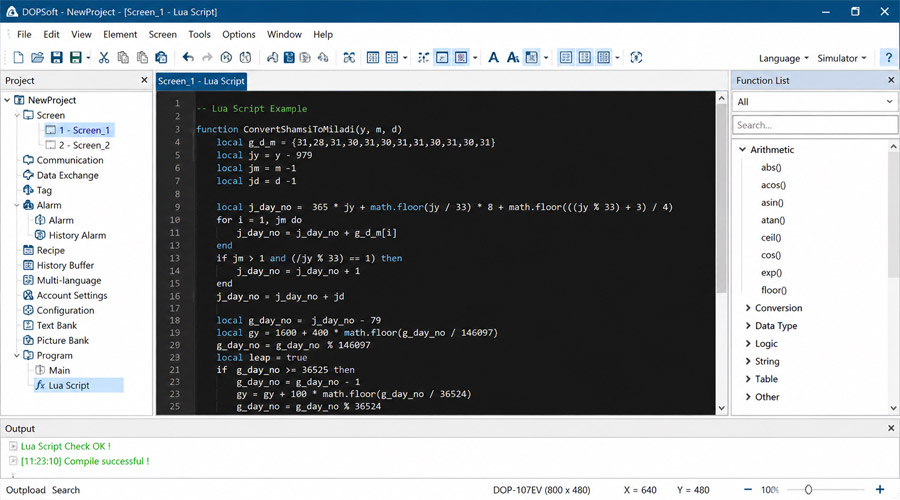This screenshot has height=500, width=900.
Task: Click the Redo arrow icon
Action: click(x=207, y=57)
